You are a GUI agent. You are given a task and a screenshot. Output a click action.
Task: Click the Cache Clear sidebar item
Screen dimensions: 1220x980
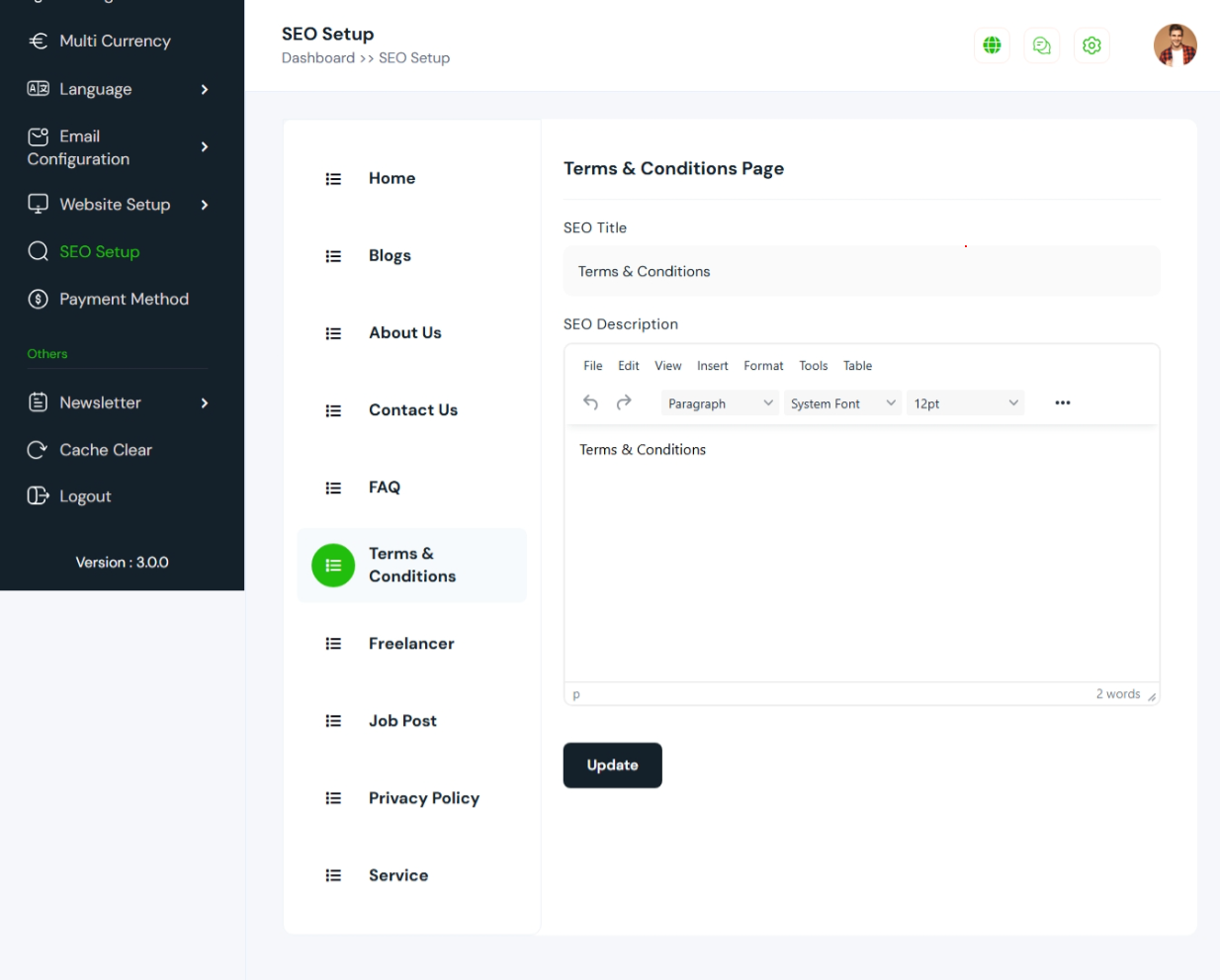point(105,450)
